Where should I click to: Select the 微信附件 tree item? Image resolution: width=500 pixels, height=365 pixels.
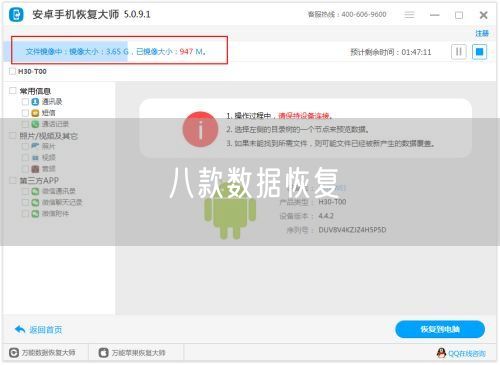coord(55,213)
